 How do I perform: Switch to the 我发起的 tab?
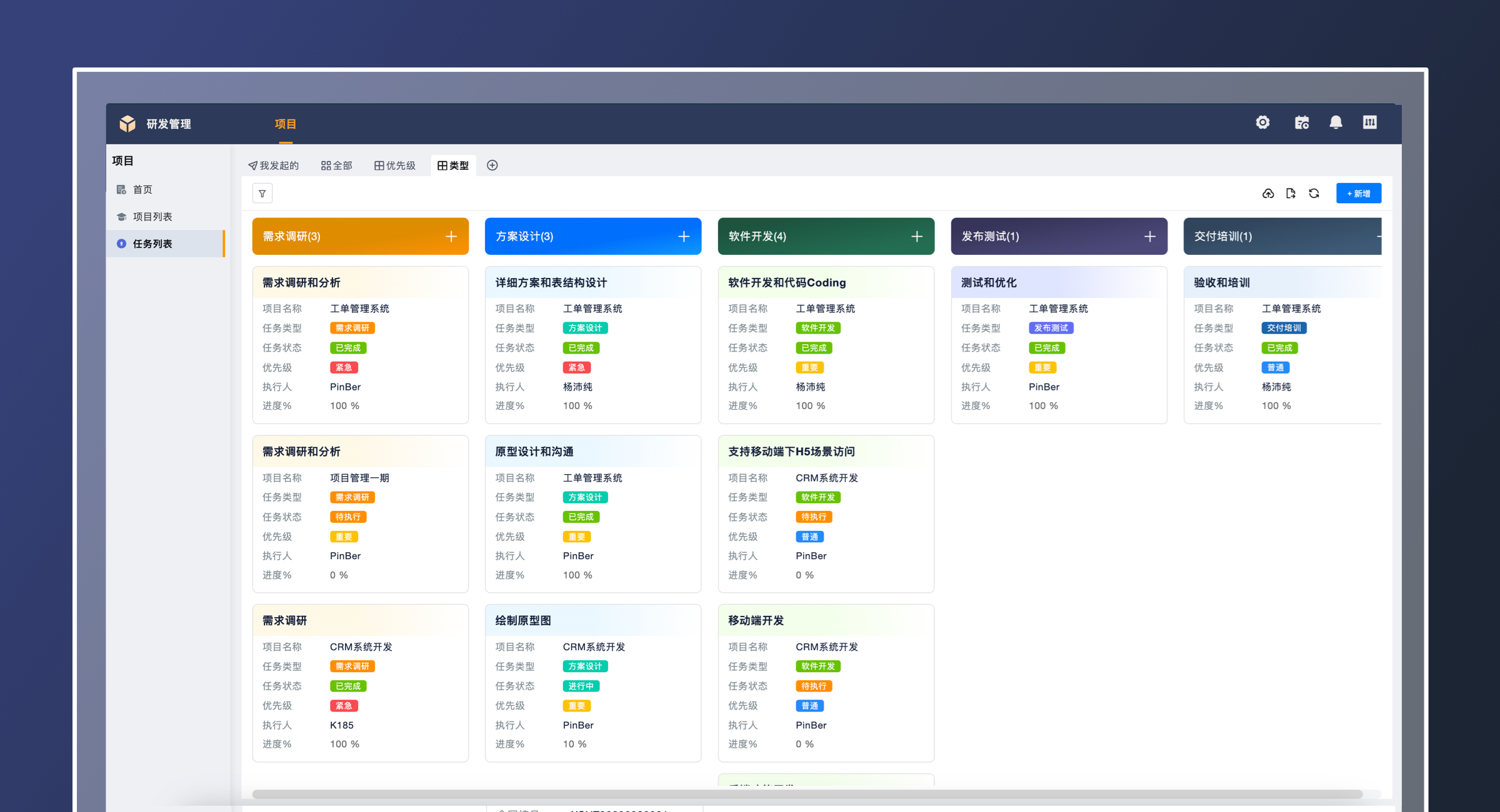274,166
